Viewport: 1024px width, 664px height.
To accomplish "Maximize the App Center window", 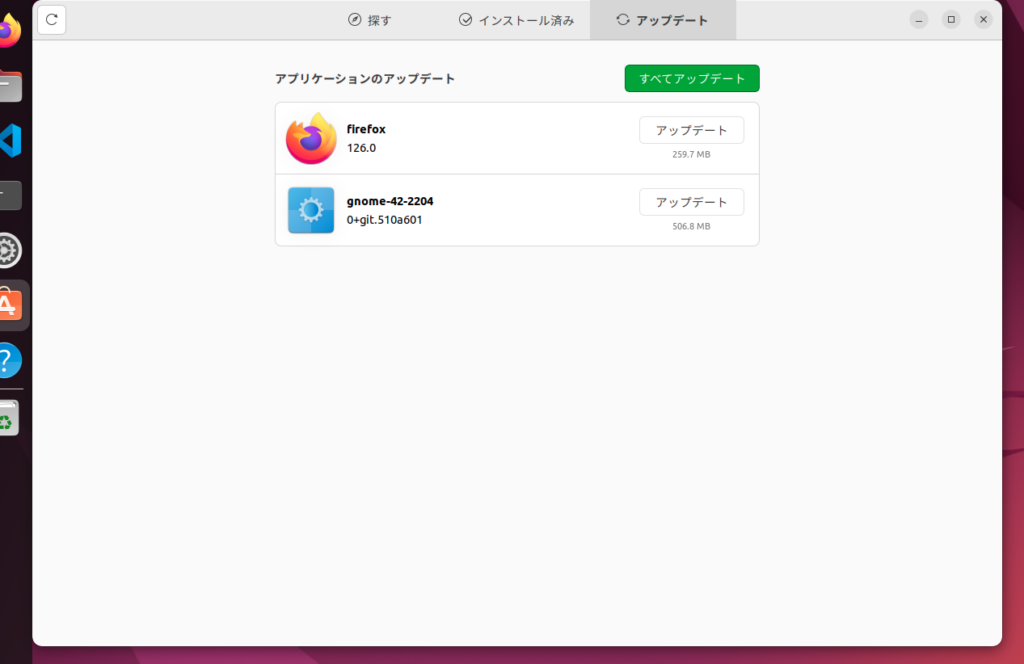I will (x=951, y=20).
